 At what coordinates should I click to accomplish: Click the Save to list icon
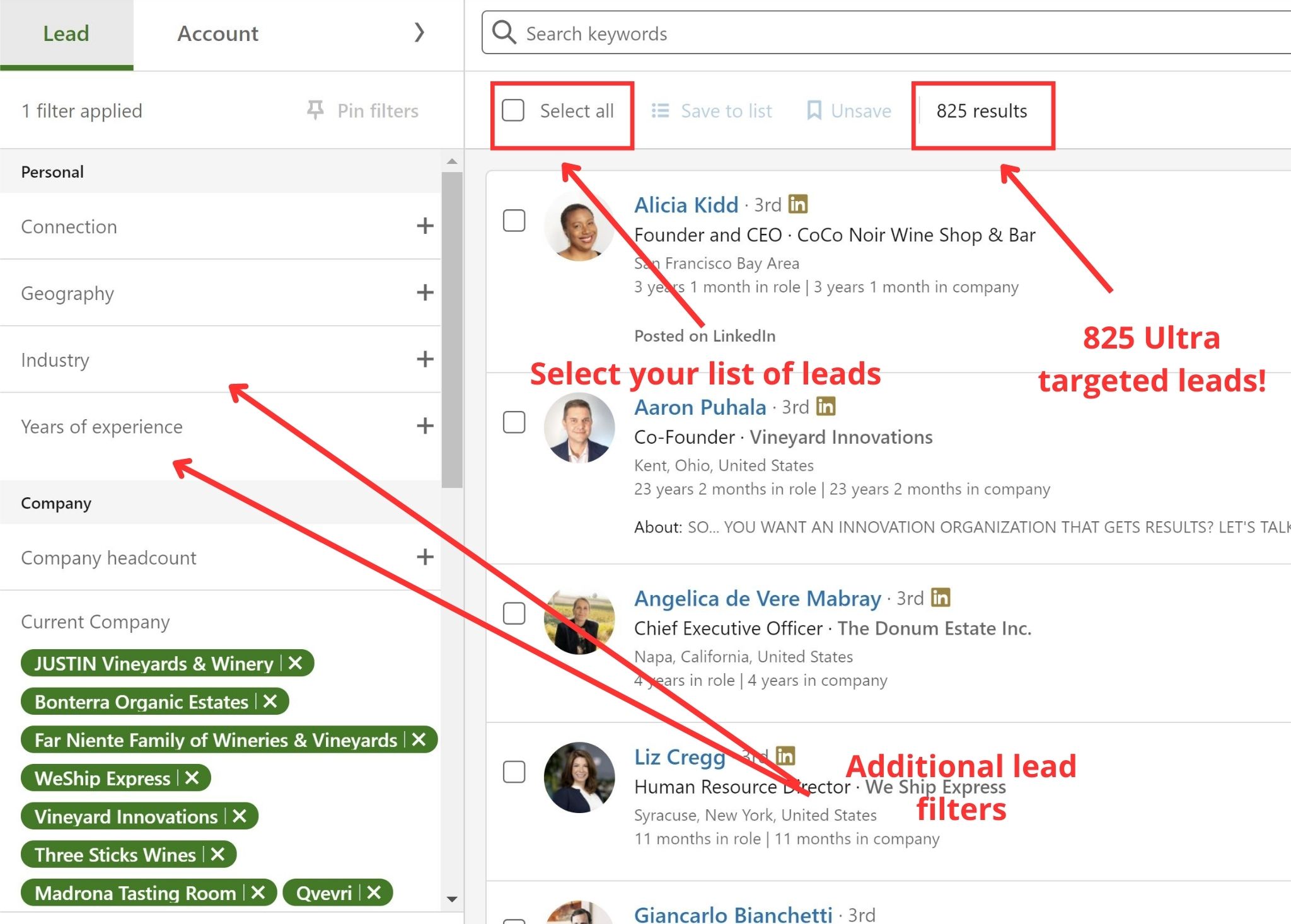(660, 111)
